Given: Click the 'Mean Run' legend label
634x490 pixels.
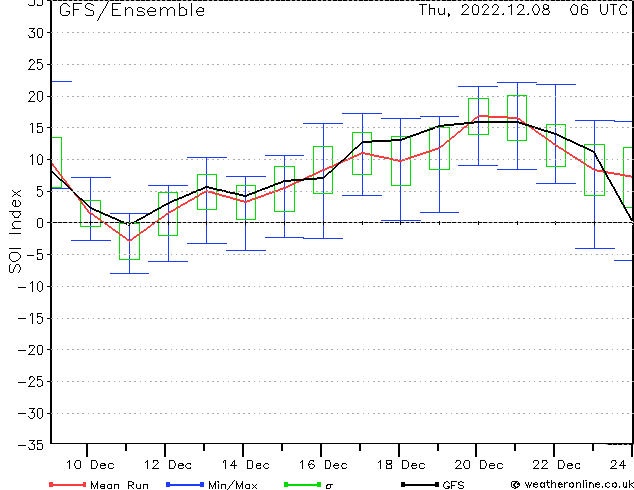Looking at the screenshot, I should tap(119, 485).
